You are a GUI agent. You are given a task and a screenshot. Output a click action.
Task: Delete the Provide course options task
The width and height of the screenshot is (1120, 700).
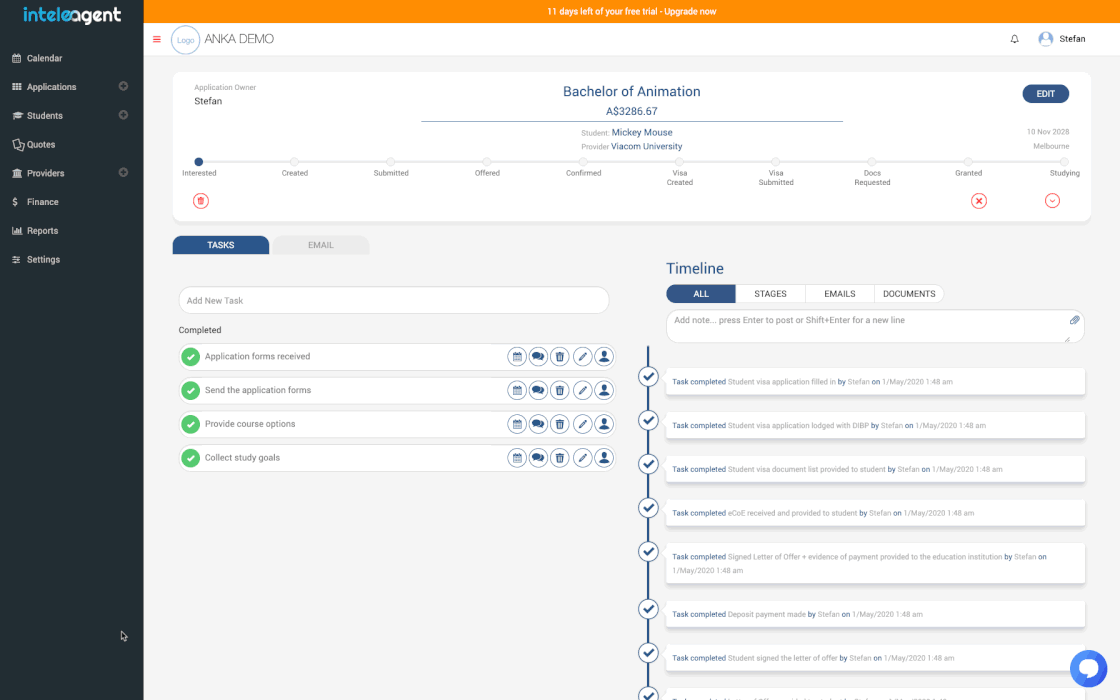[560, 424]
